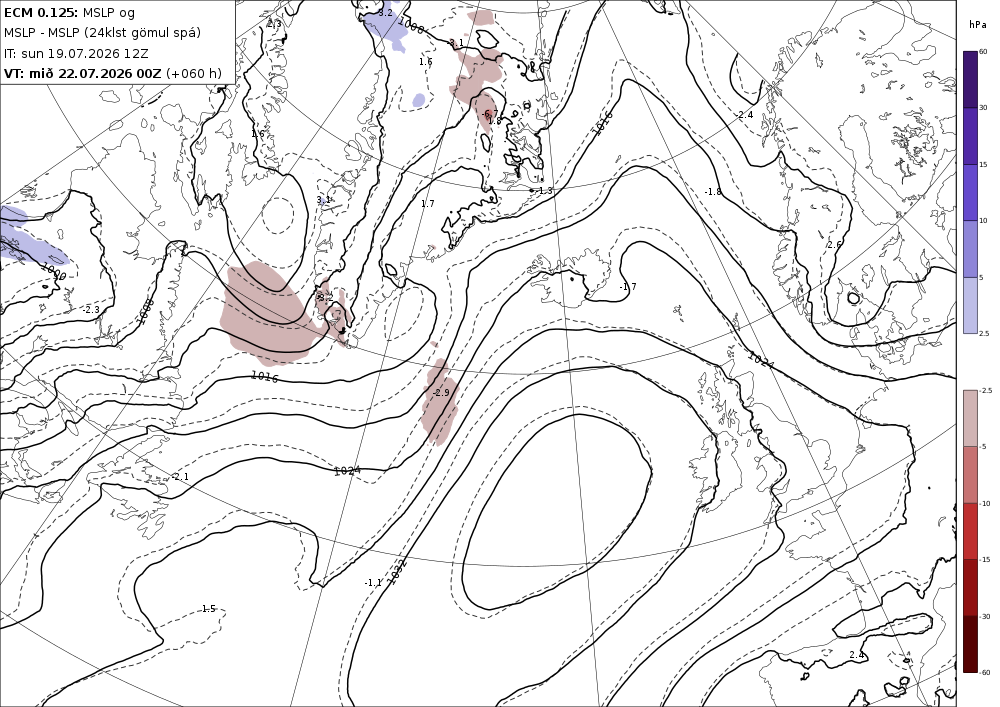1000x707 pixels.
Task: Click the valid time 'VT: mið 22.07.2026 00Z'
Action: (83, 73)
